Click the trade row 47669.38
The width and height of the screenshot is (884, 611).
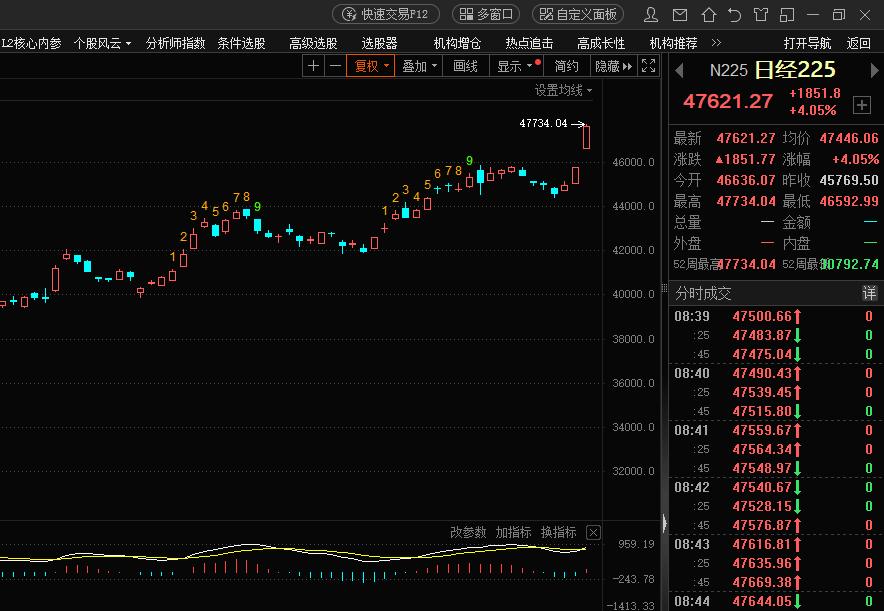click(774, 582)
